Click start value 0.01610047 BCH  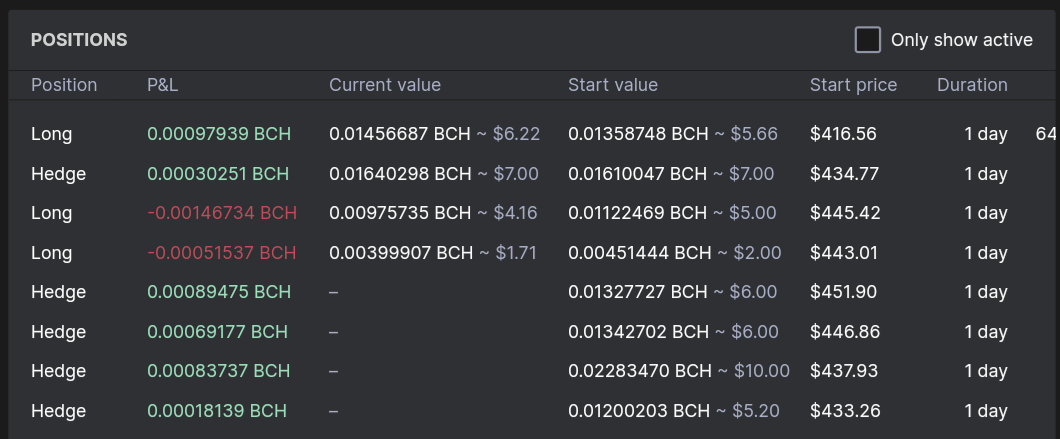pyautogui.click(x=637, y=174)
